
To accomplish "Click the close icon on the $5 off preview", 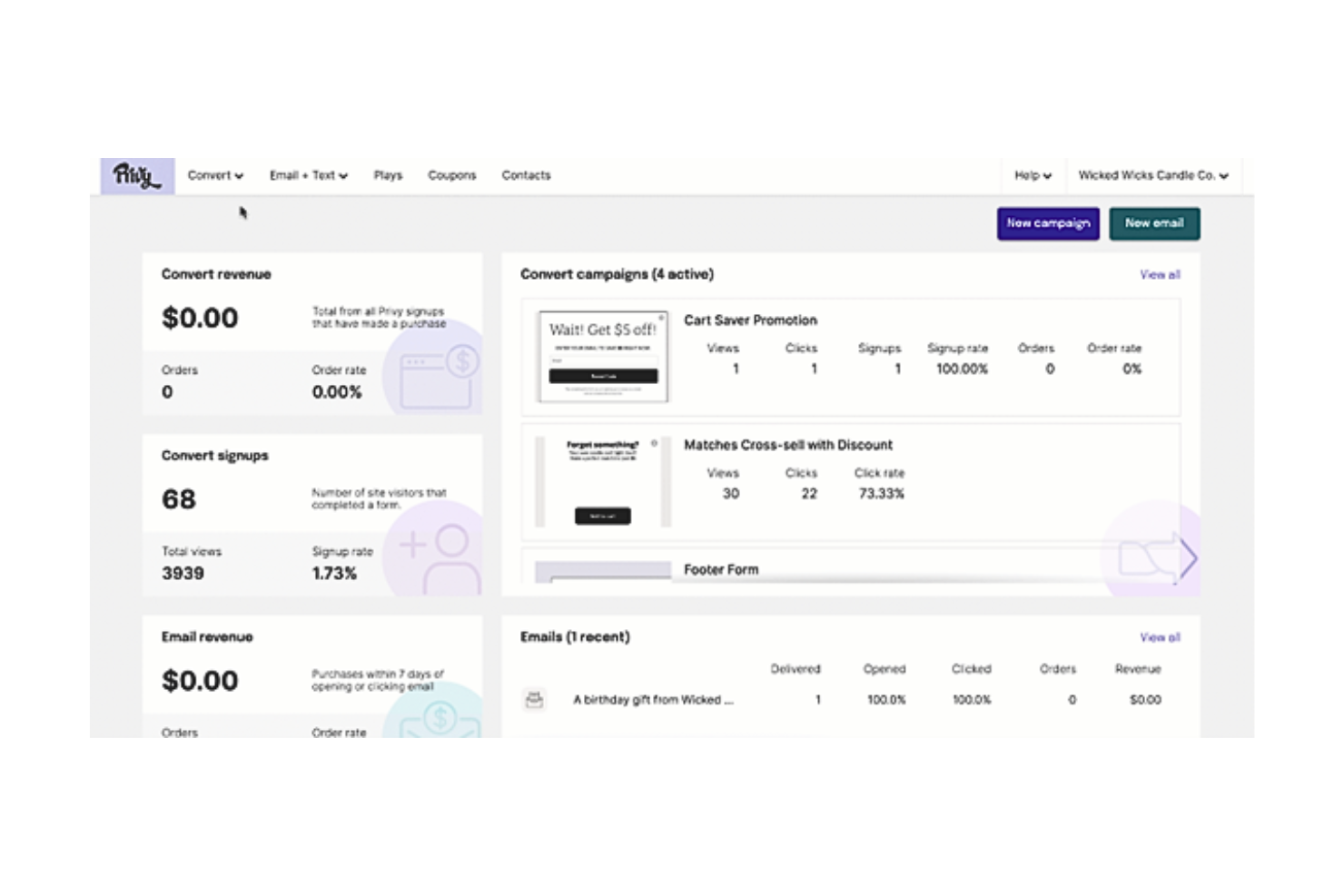I will (x=662, y=320).
